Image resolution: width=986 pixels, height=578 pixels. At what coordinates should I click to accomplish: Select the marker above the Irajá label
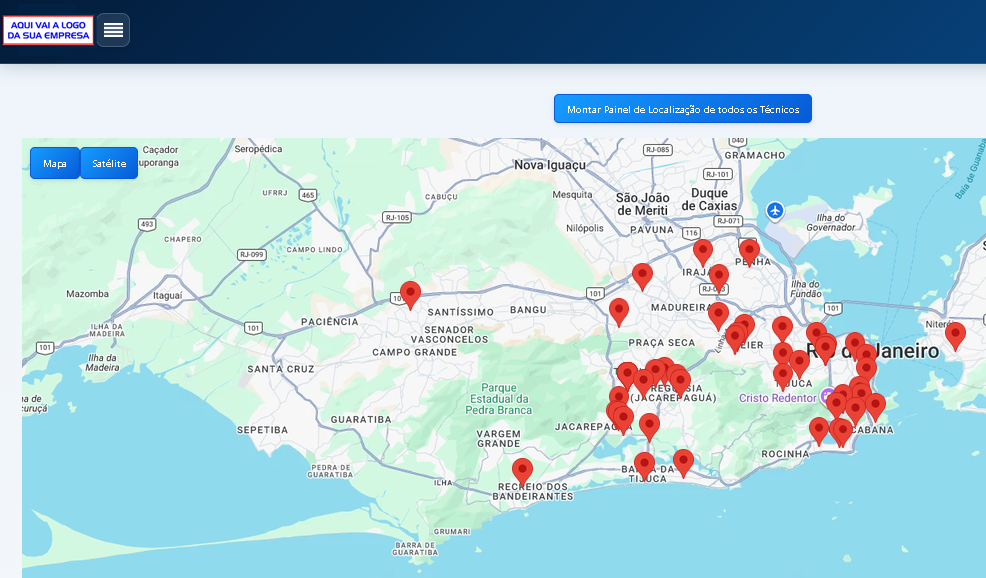[x=703, y=253]
